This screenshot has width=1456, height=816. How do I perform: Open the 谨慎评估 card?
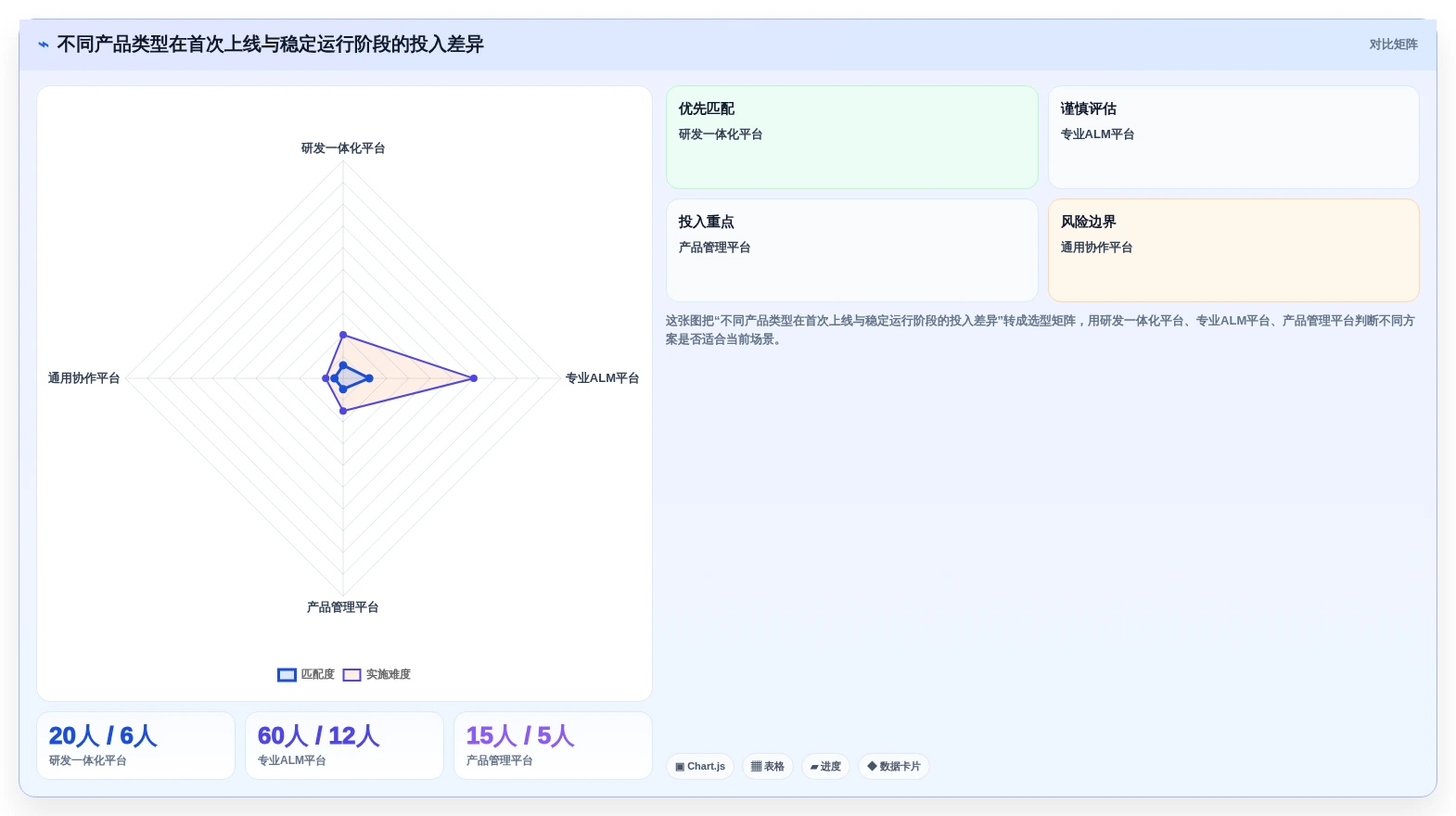[x=1233, y=137]
